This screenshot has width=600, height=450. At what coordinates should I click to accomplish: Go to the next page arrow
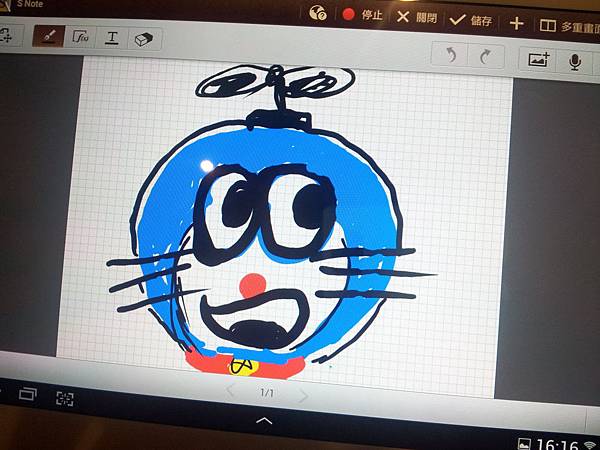click(302, 396)
